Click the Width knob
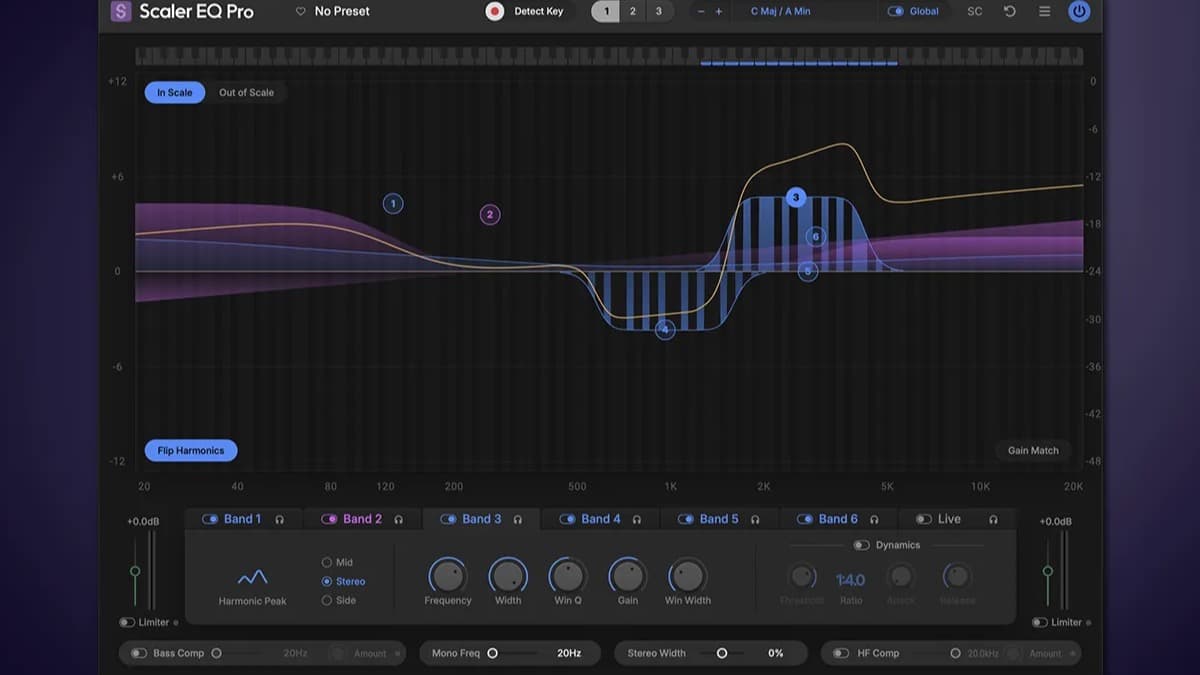Screen dimensions: 1200x675 508,576
